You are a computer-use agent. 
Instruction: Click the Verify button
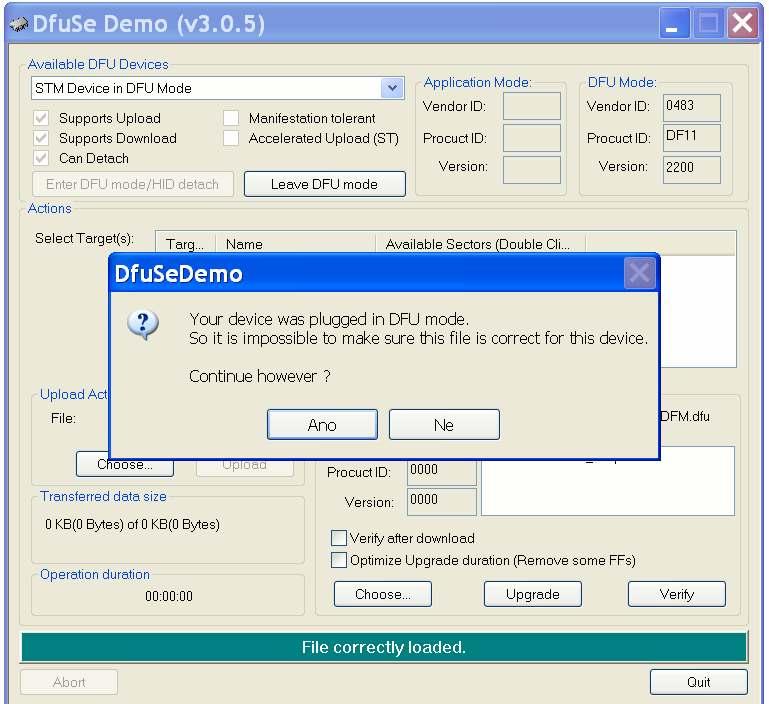click(x=677, y=594)
